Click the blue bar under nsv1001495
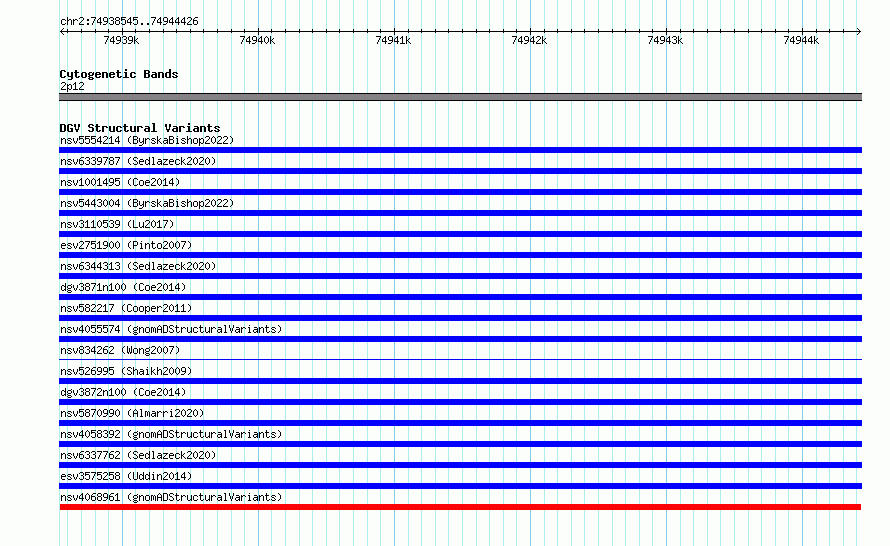 460,192
